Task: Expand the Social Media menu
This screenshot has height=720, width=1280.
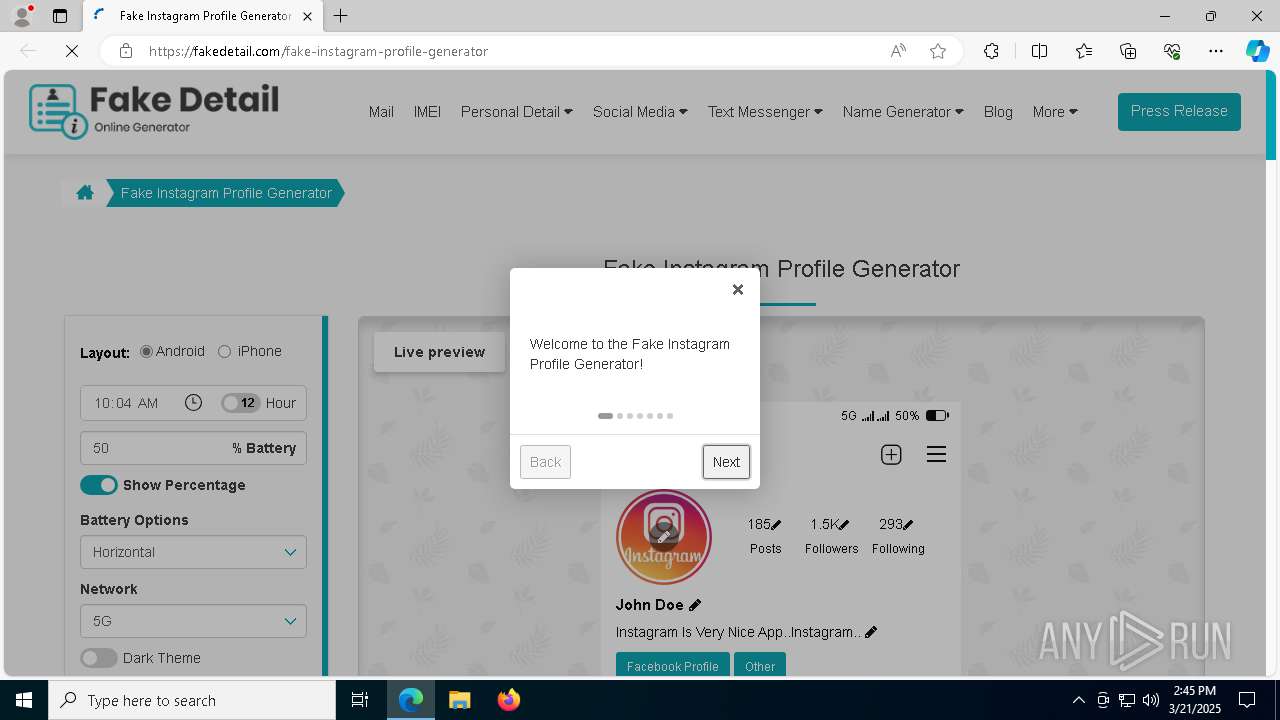Action: click(640, 112)
